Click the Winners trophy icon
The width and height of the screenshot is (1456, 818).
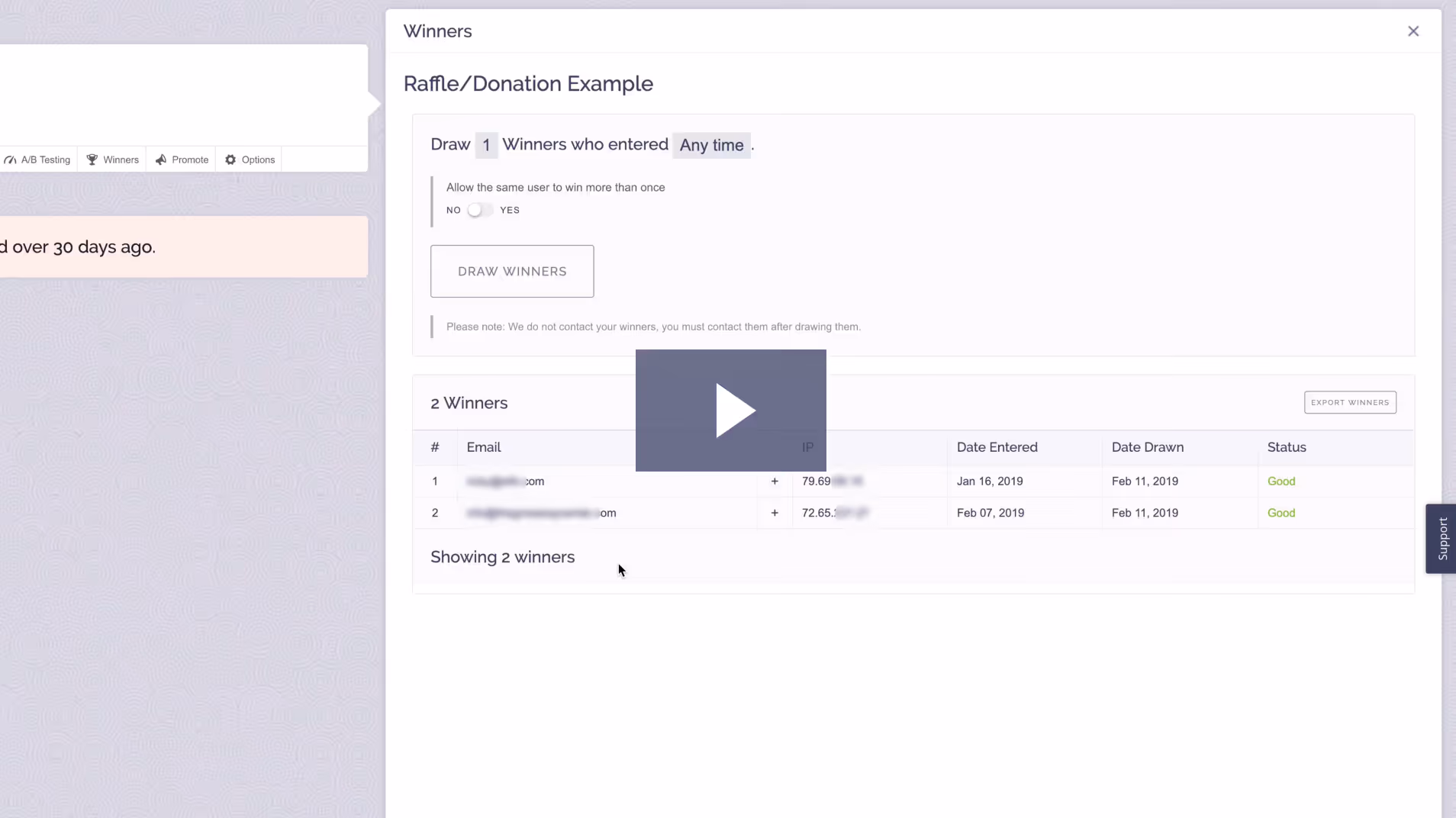[x=92, y=159]
